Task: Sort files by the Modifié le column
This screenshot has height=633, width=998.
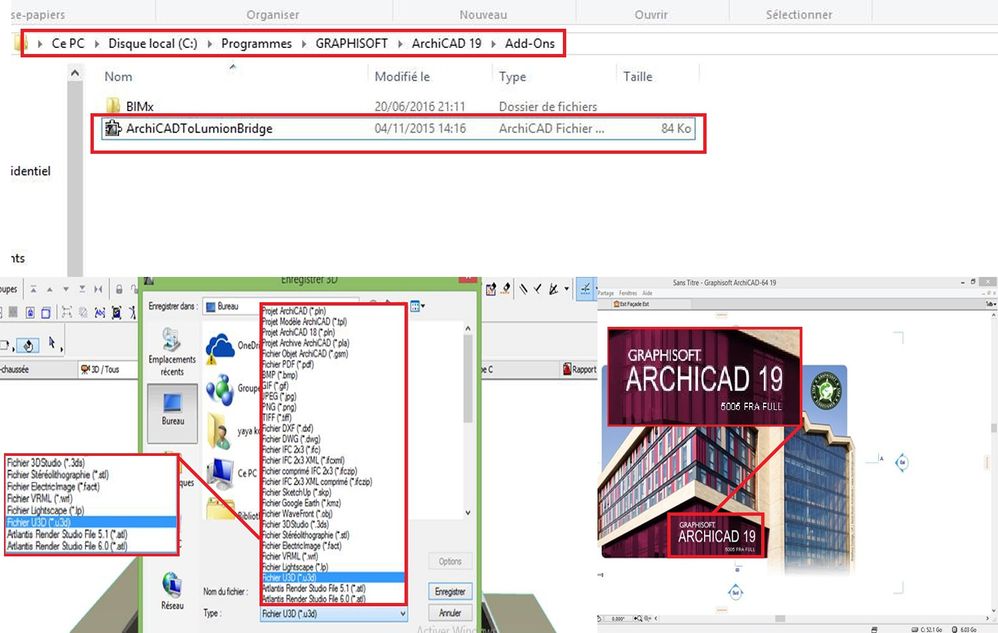Action: click(402, 76)
